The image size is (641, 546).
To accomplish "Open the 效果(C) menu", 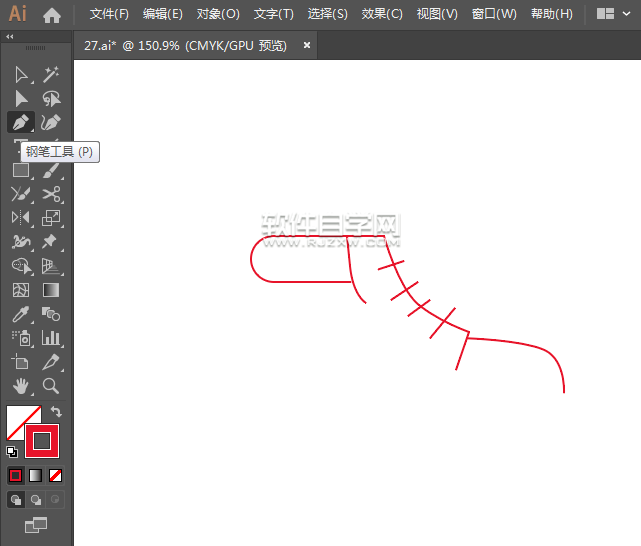I will point(382,14).
